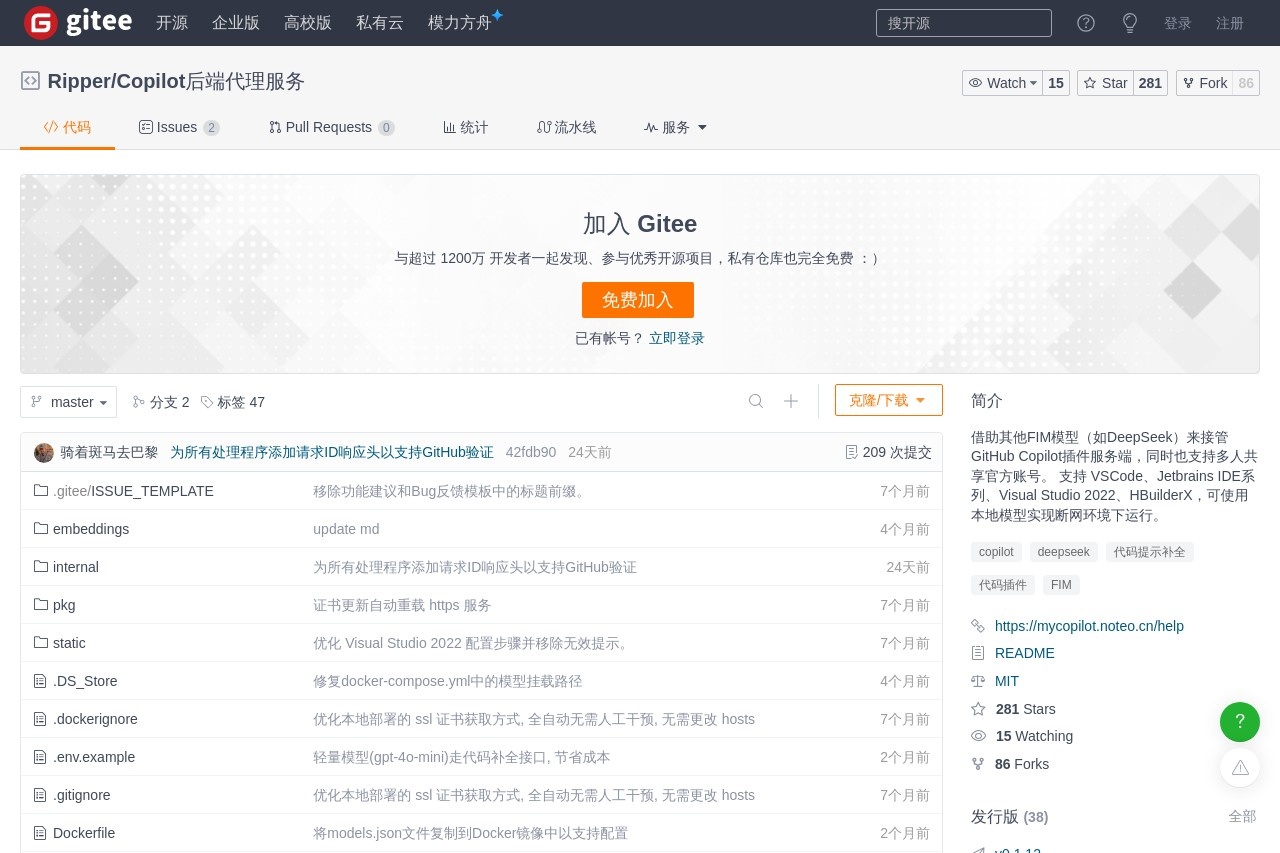Click the .DS_Store file icon
The width and height of the screenshot is (1280, 853).
(41, 681)
